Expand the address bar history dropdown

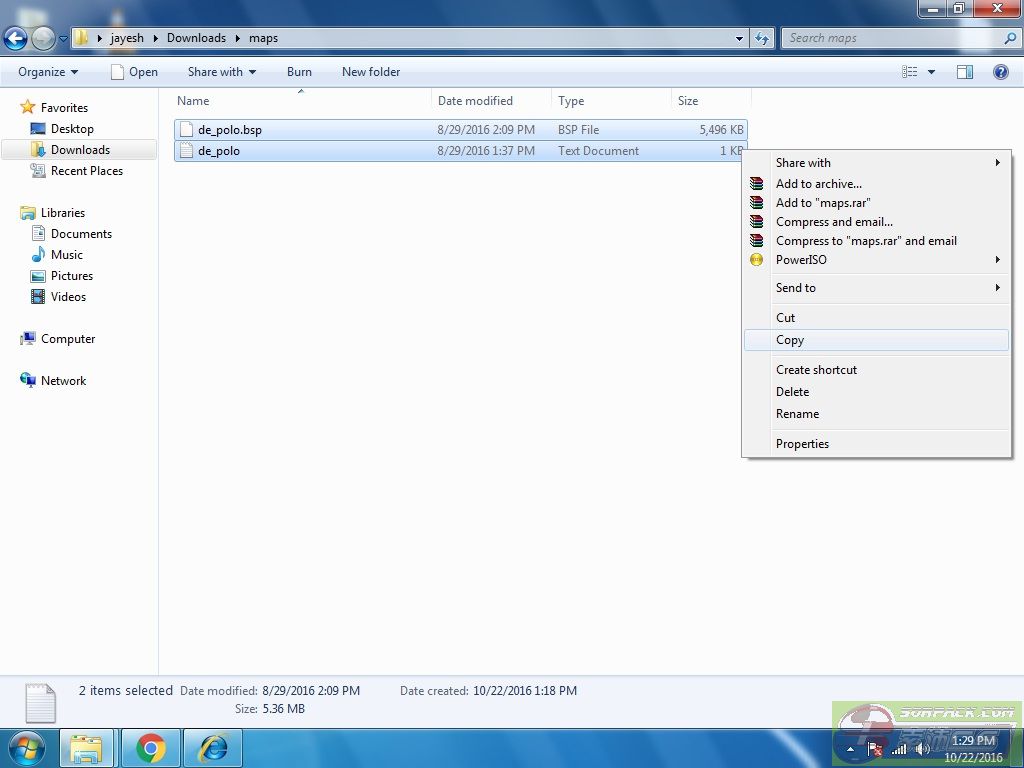coord(739,39)
